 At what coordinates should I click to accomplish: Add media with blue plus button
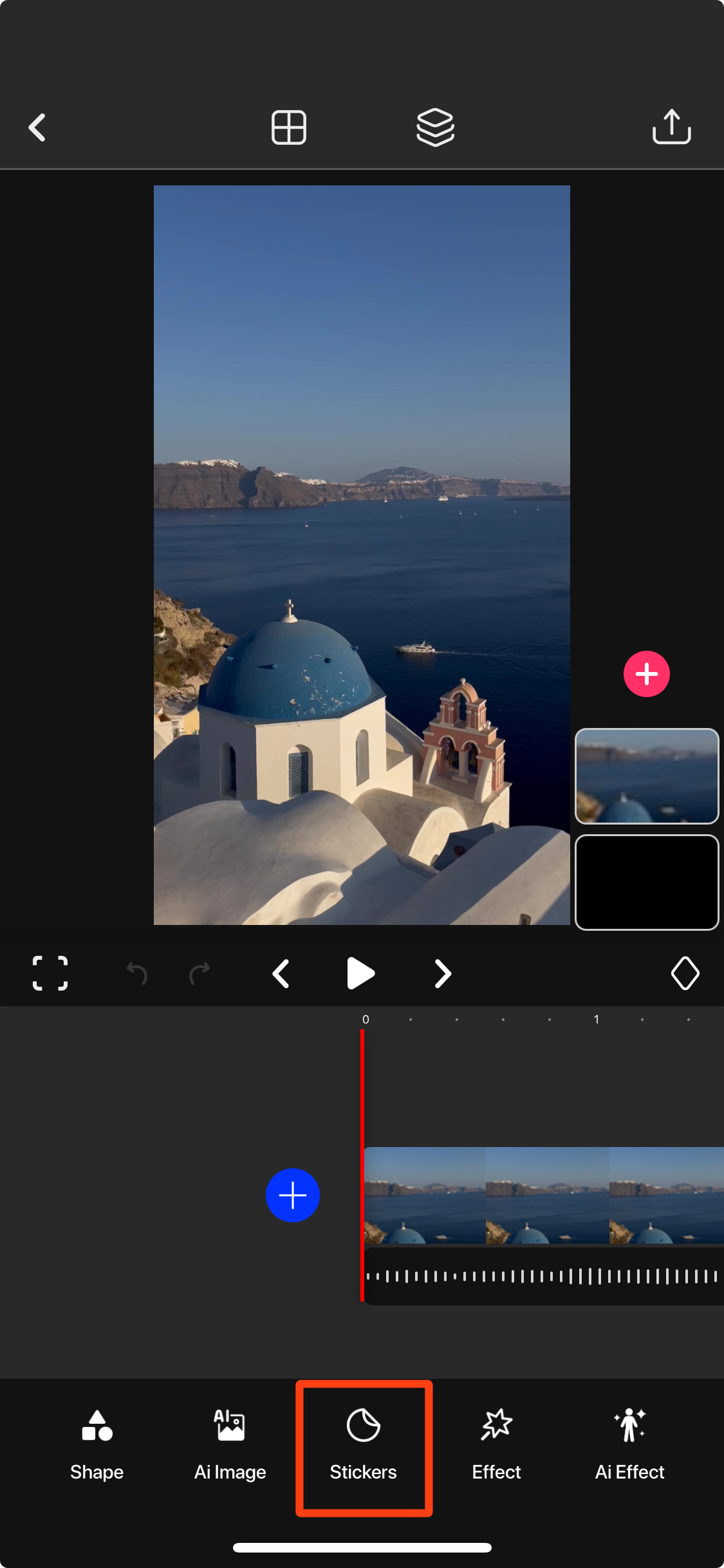click(x=293, y=1195)
